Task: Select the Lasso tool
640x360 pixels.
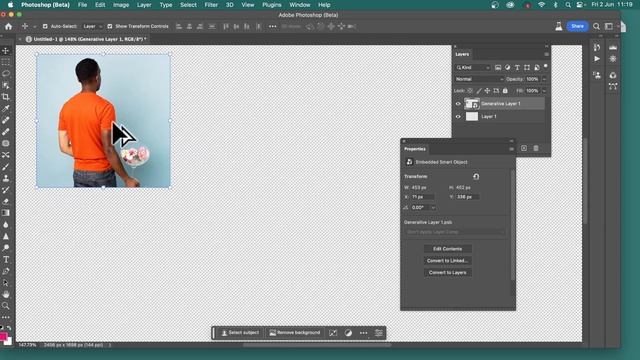Action: click(x=6, y=74)
